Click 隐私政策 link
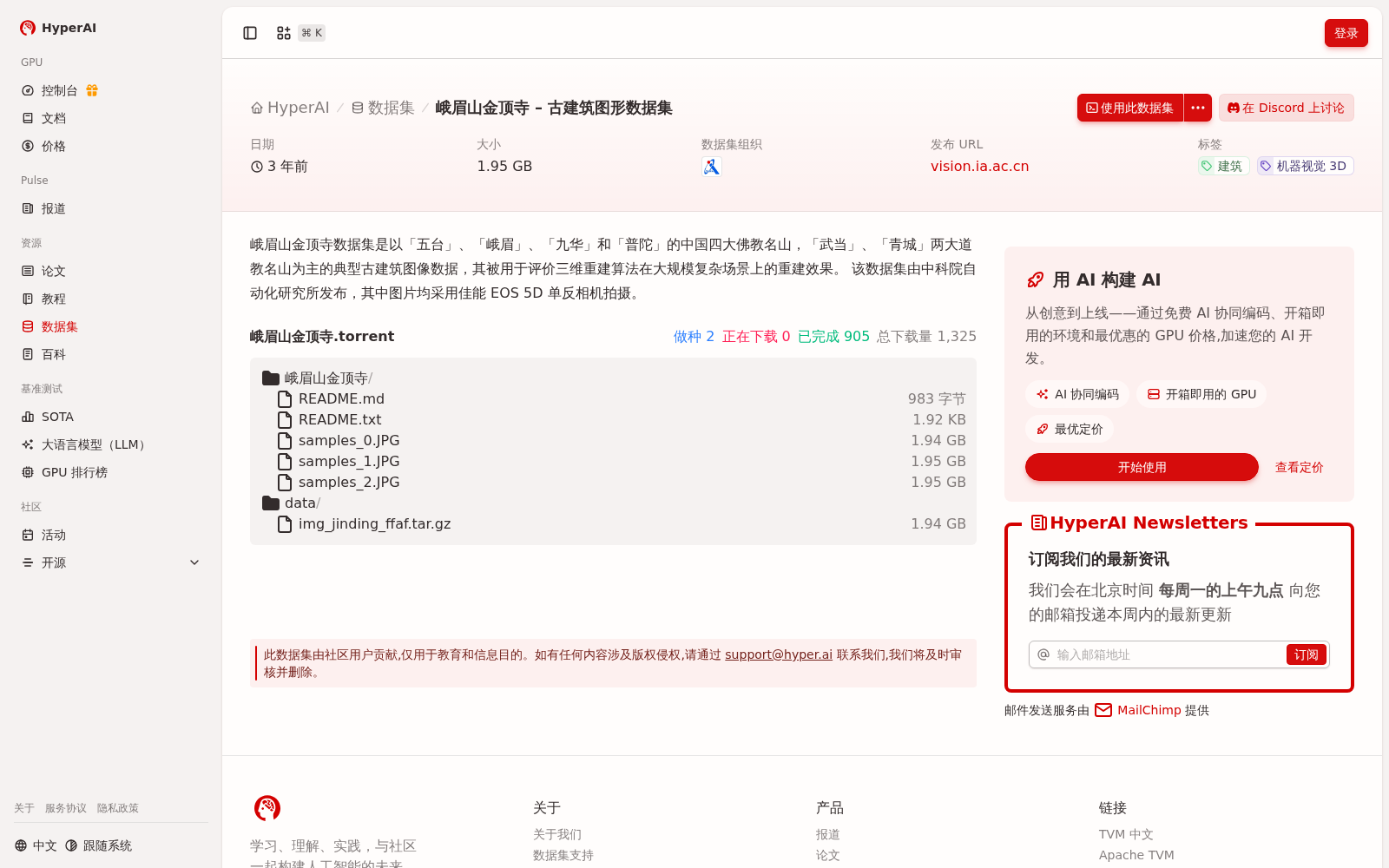This screenshot has height=868, width=1389. tap(118, 808)
